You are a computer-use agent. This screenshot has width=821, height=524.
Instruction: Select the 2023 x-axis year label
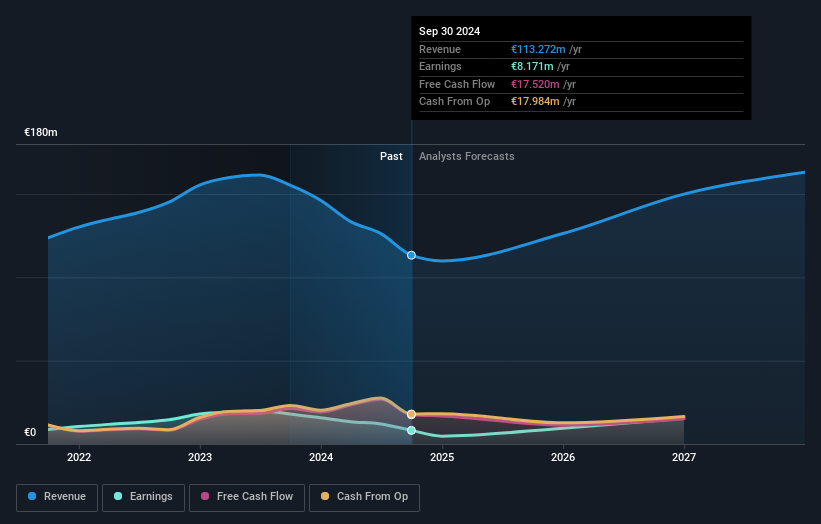point(200,457)
